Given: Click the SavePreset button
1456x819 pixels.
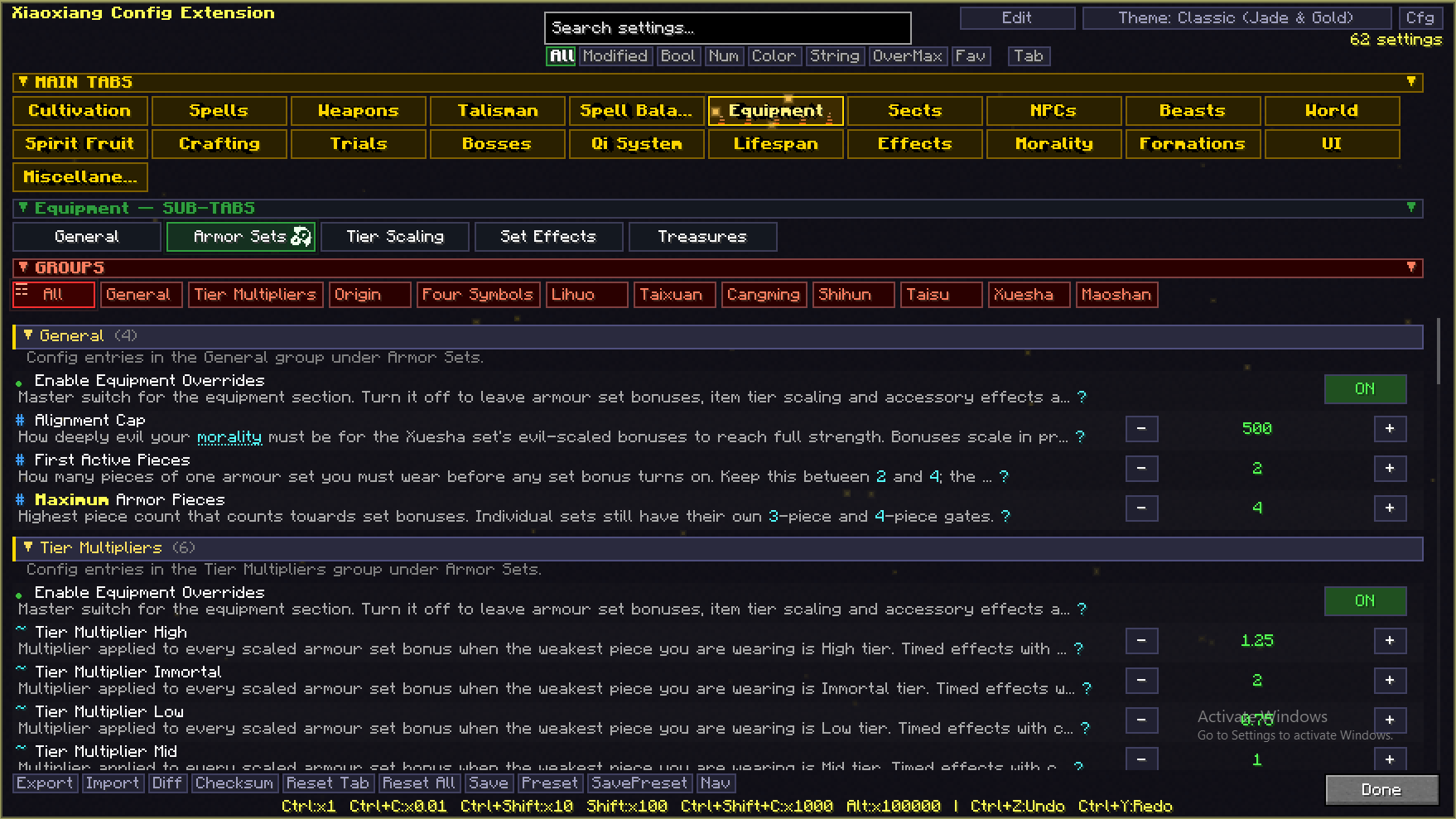Looking at the screenshot, I should 639,783.
